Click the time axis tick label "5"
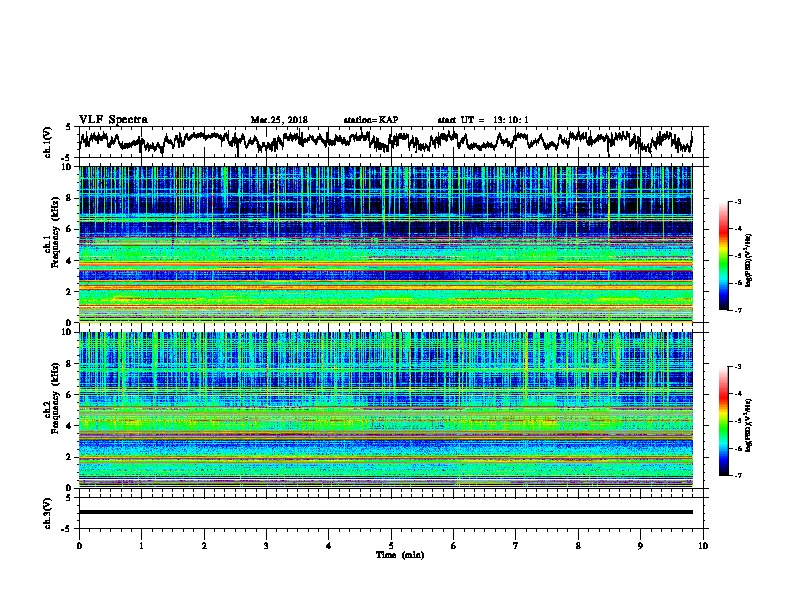Viewport: 792px width, 612px height. click(391, 546)
